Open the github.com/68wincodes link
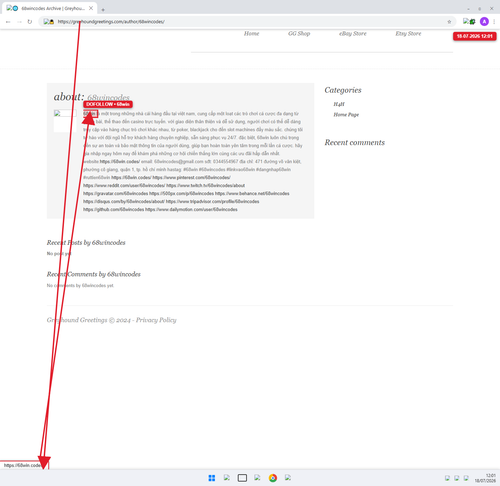500x486 pixels. (114, 210)
